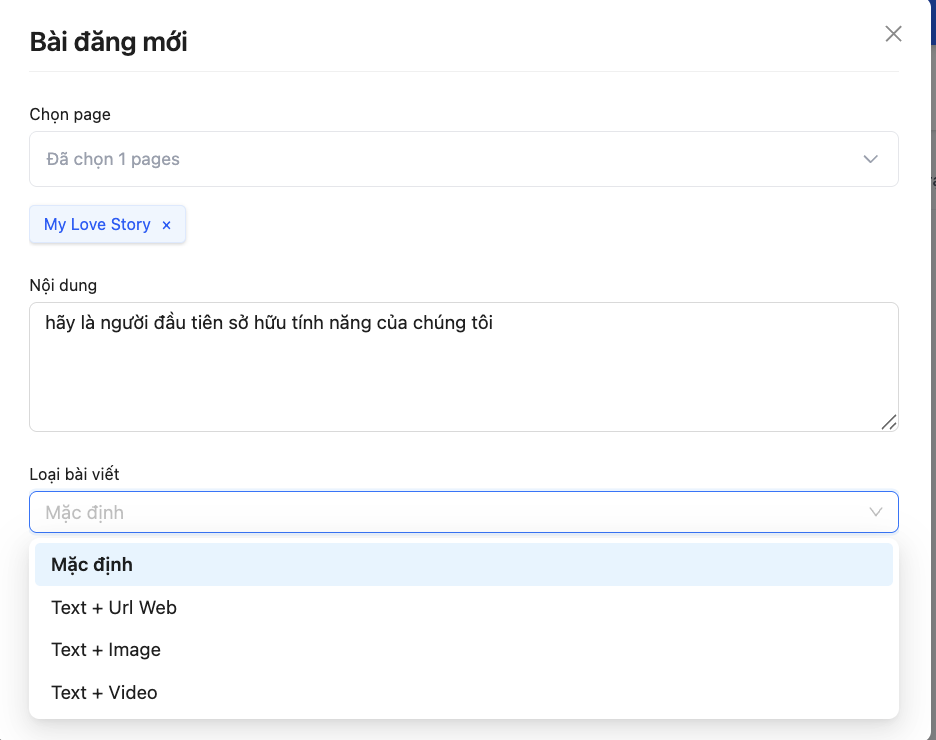Viewport: 936px width, 740px height.
Task: Click the "My Love Story" tag label
Action: 97,225
